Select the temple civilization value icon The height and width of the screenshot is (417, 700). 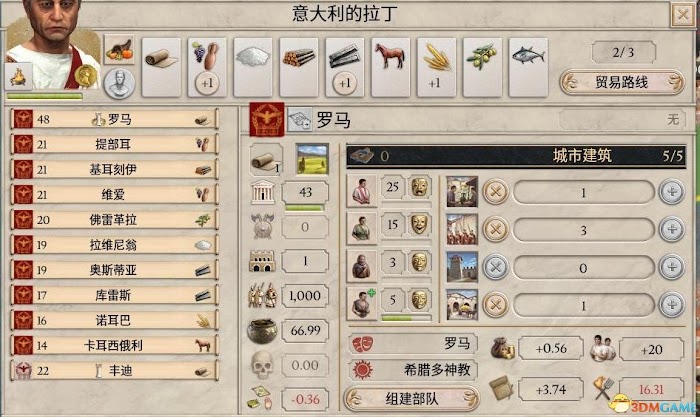[x=262, y=192]
